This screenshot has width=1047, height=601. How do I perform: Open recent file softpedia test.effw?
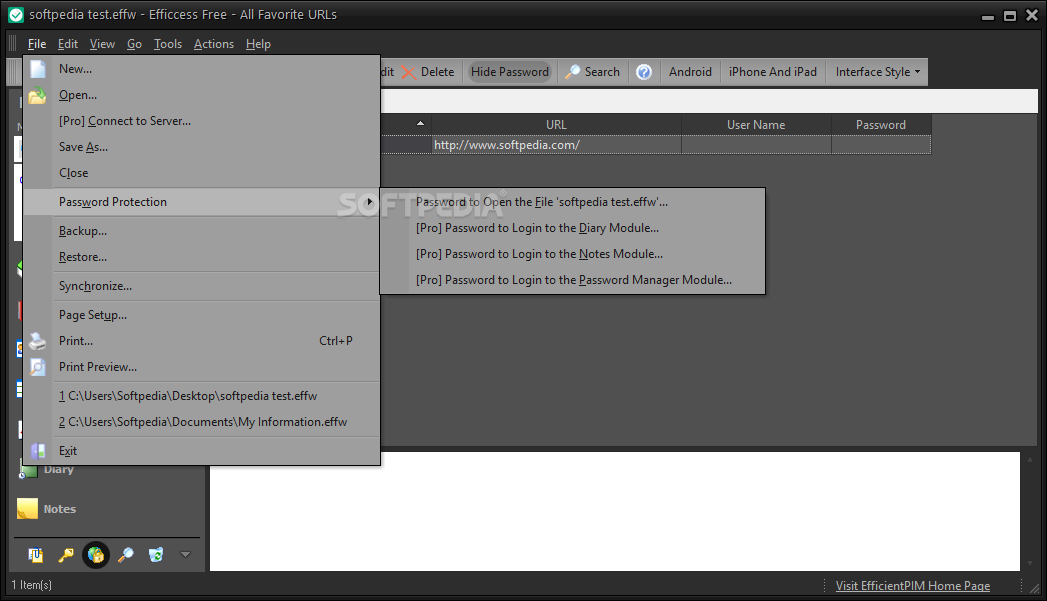(202, 396)
